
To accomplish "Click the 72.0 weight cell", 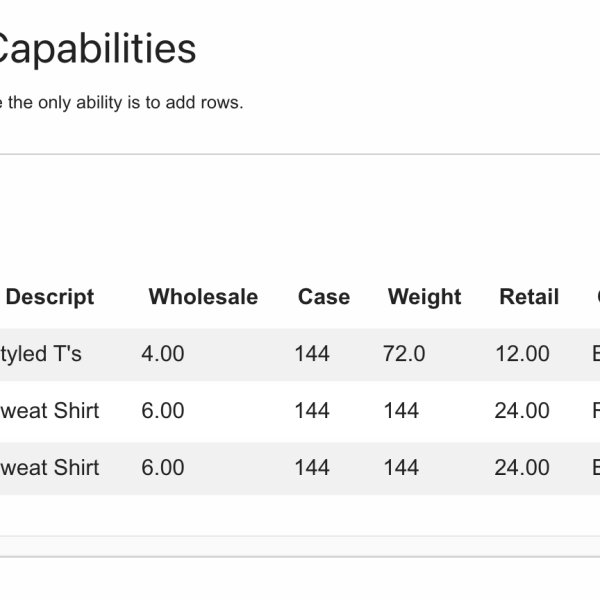I will tap(404, 353).
